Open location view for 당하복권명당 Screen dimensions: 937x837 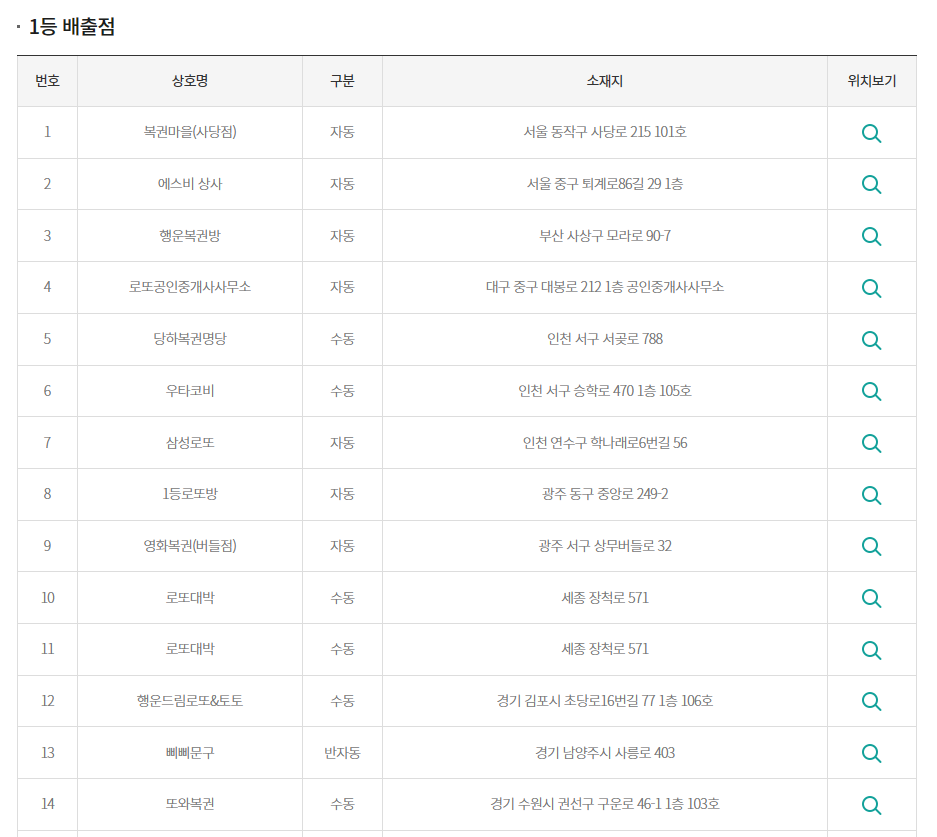871,341
